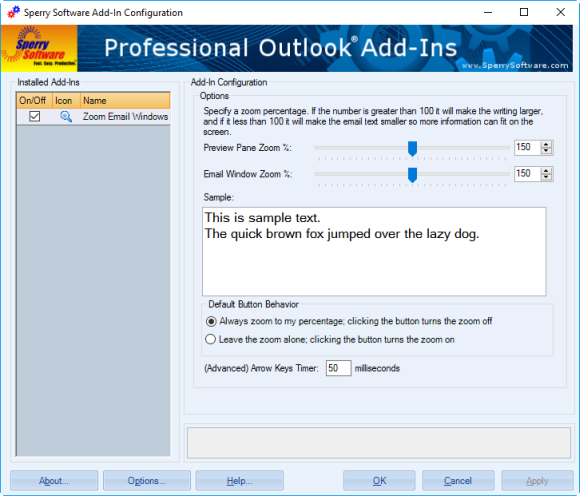Image resolution: width=580 pixels, height=496 pixels.
Task: Click the Email Window Zoom value field
Action: click(x=527, y=174)
